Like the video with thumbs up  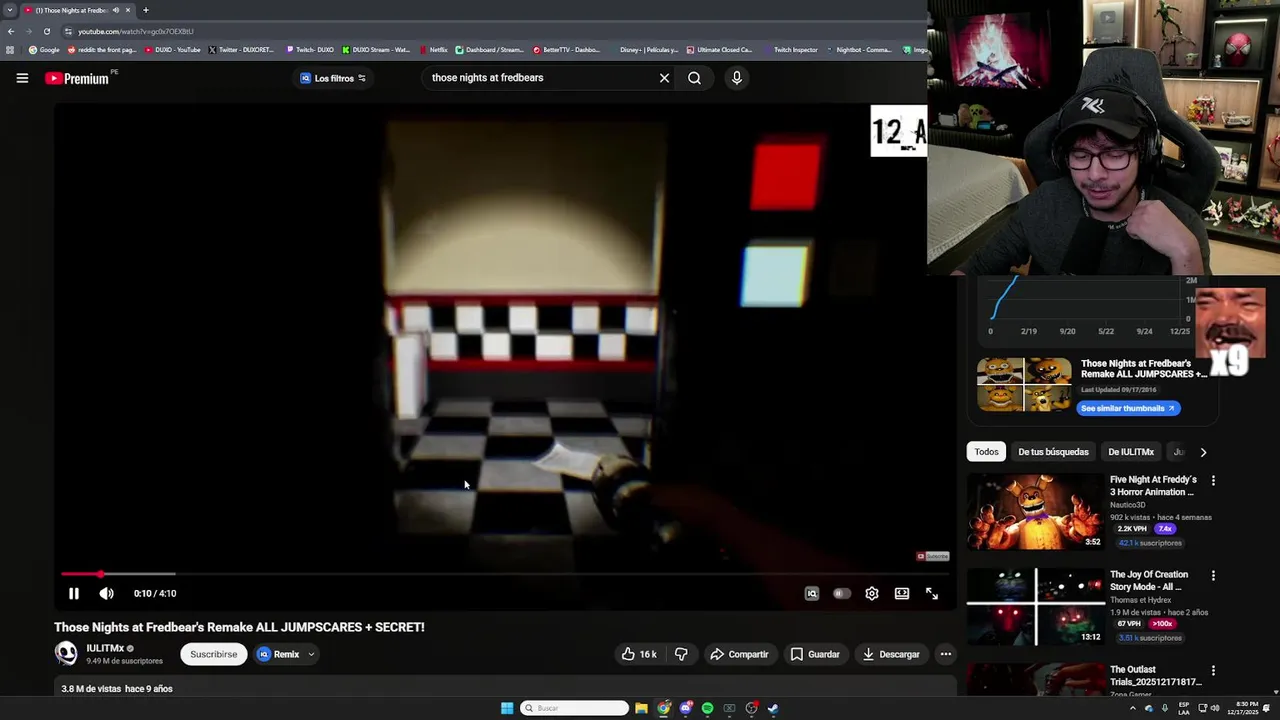tap(639, 654)
